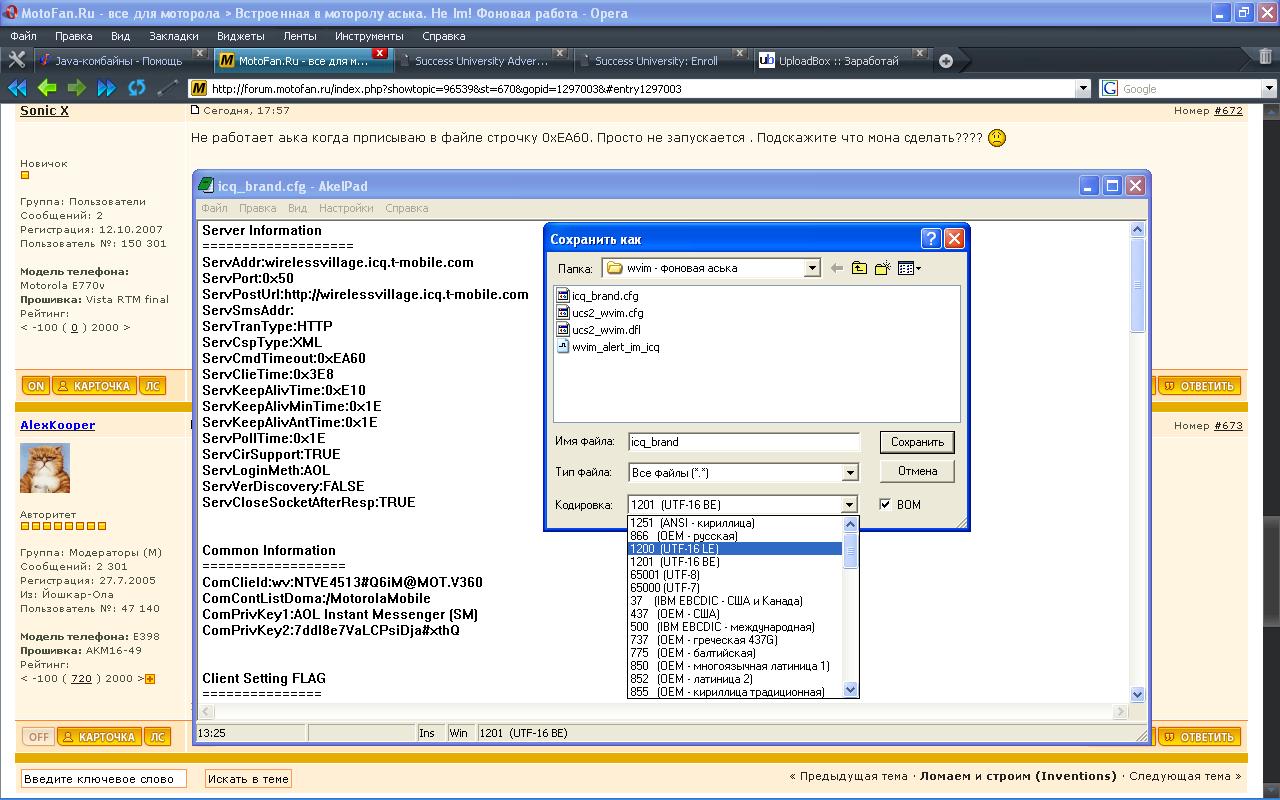1280x800 pixels.
Task: Go forward with the green forward arrow
Action: point(76,88)
